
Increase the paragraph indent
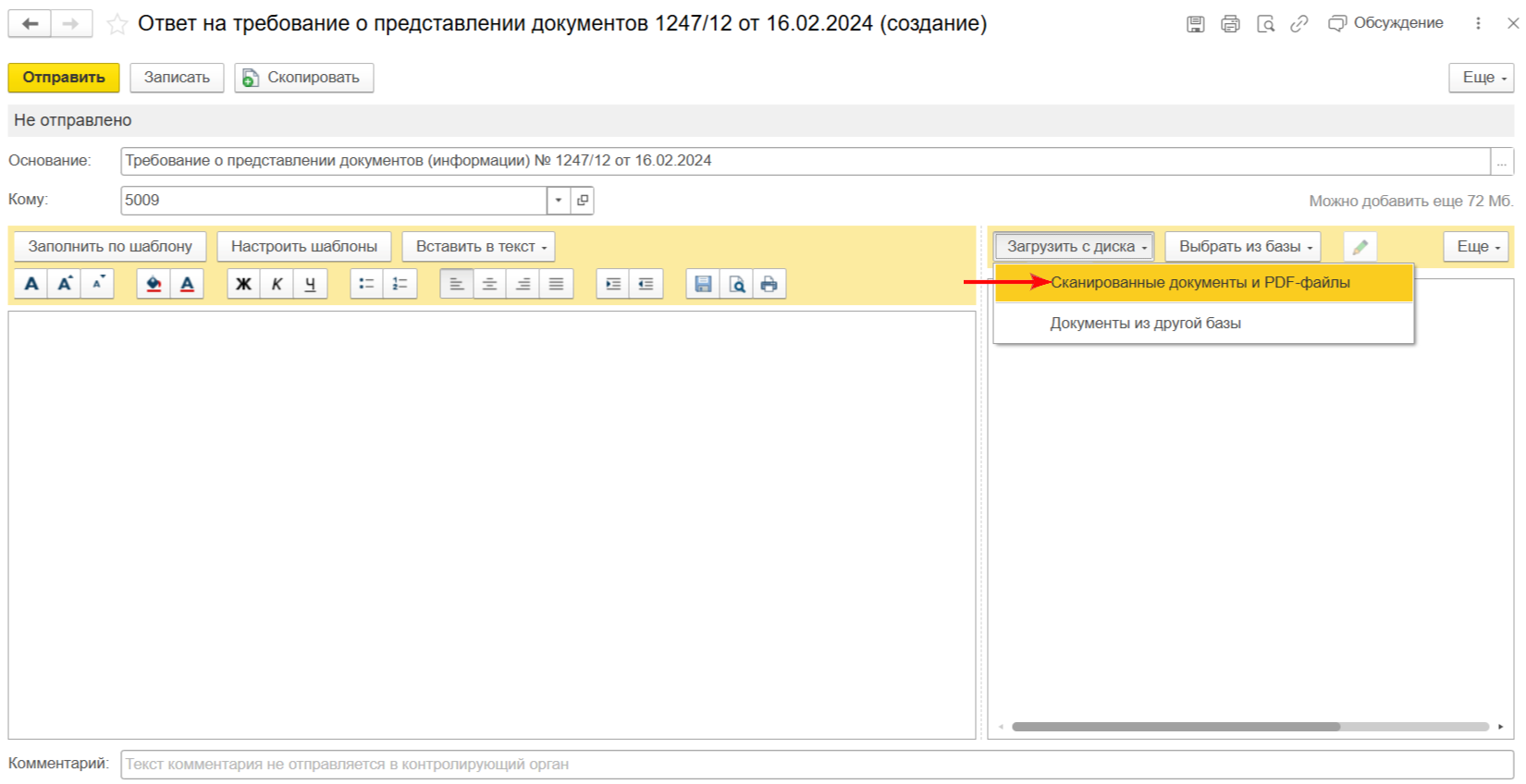[613, 284]
